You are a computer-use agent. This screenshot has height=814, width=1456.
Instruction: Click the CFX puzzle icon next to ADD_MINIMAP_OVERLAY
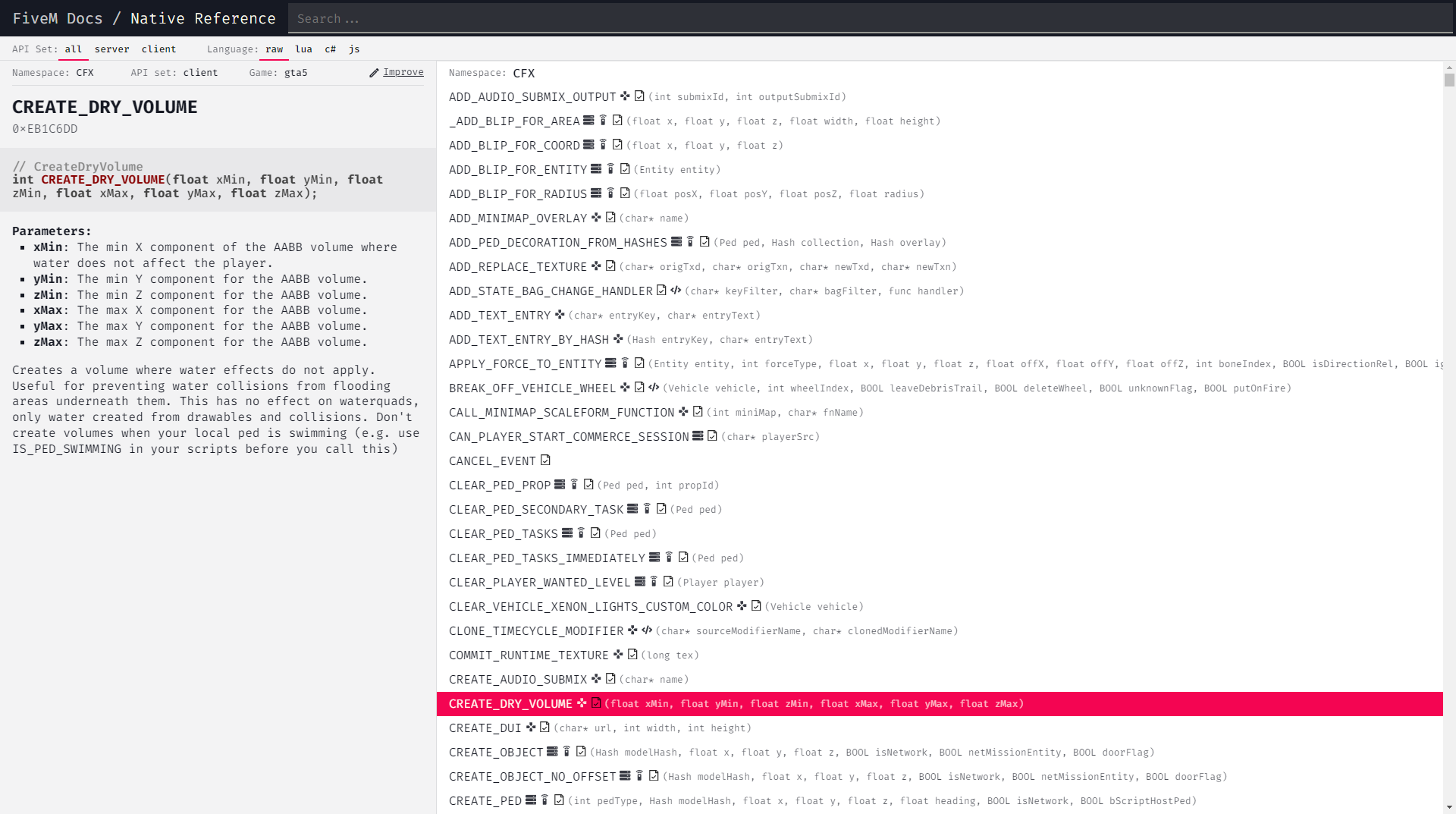click(596, 218)
